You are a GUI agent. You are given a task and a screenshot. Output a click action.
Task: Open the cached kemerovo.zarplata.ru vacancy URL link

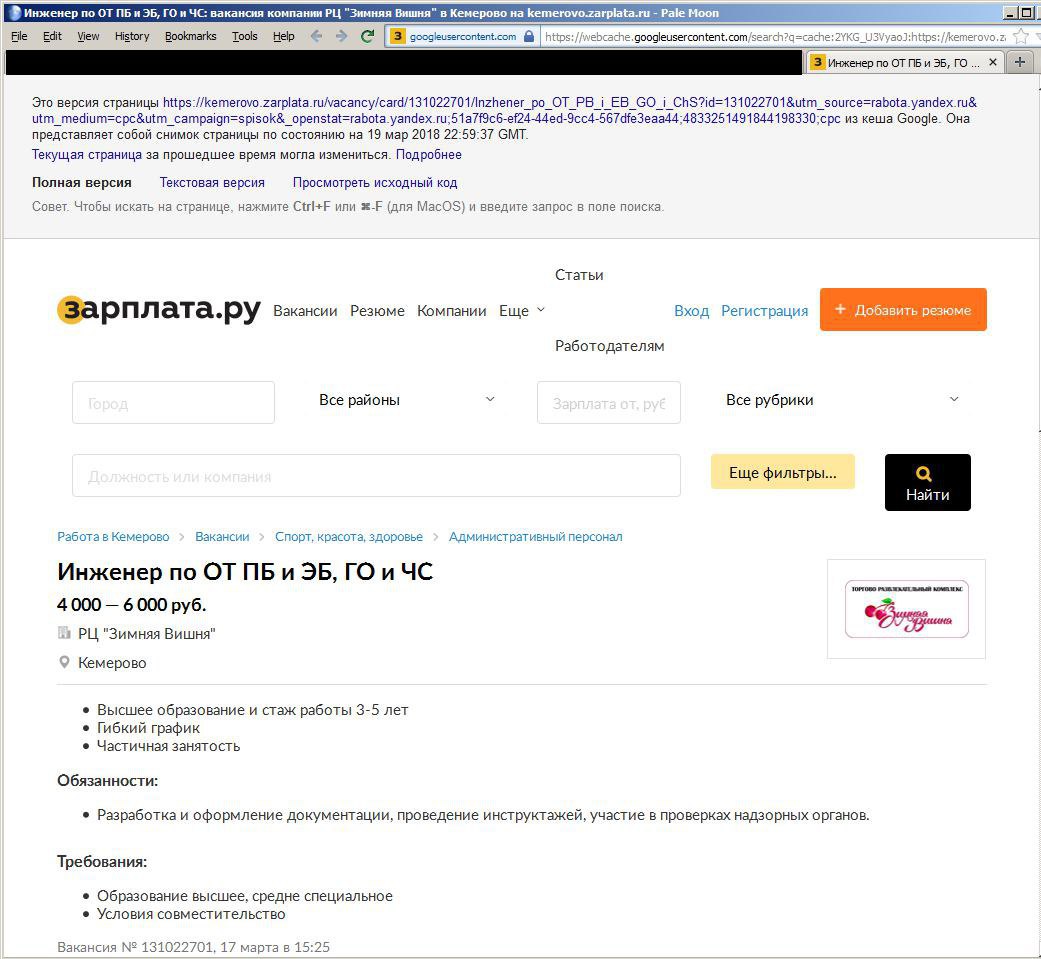pos(504,110)
